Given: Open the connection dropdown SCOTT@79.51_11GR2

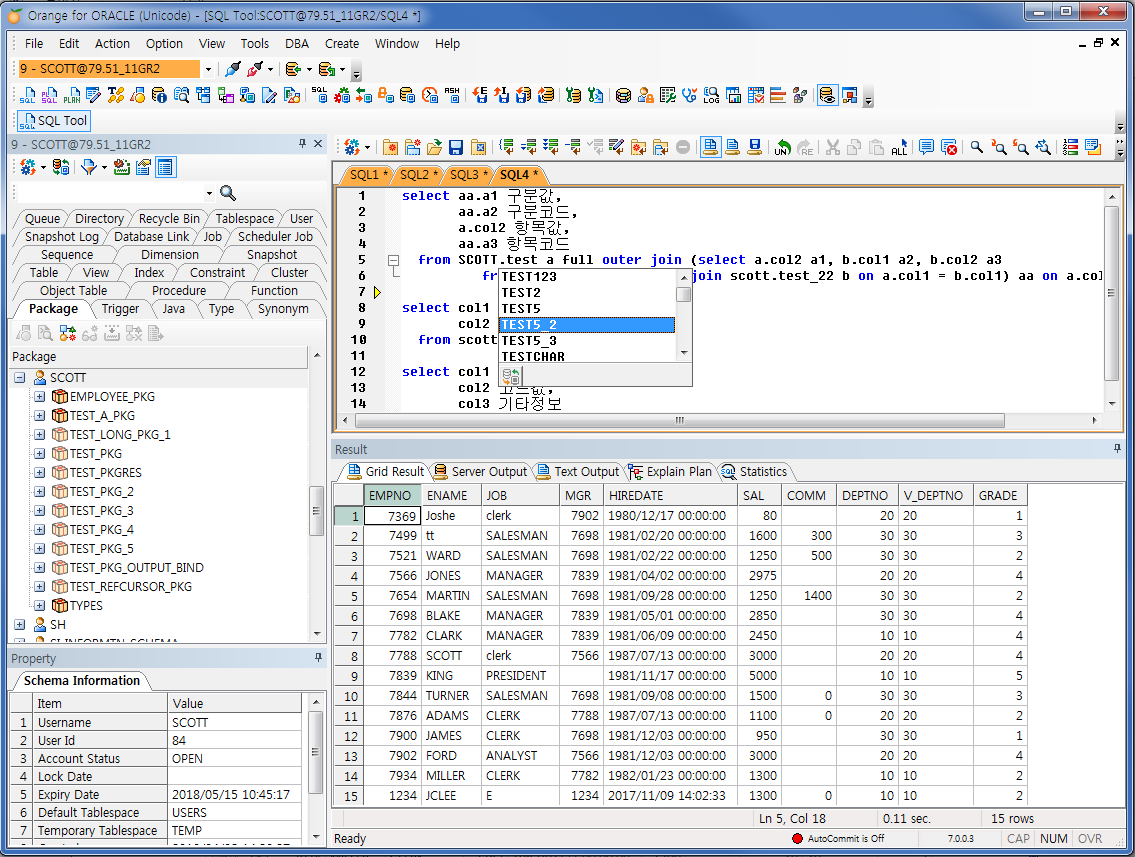Looking at the screenshot, I should point(208,69).
